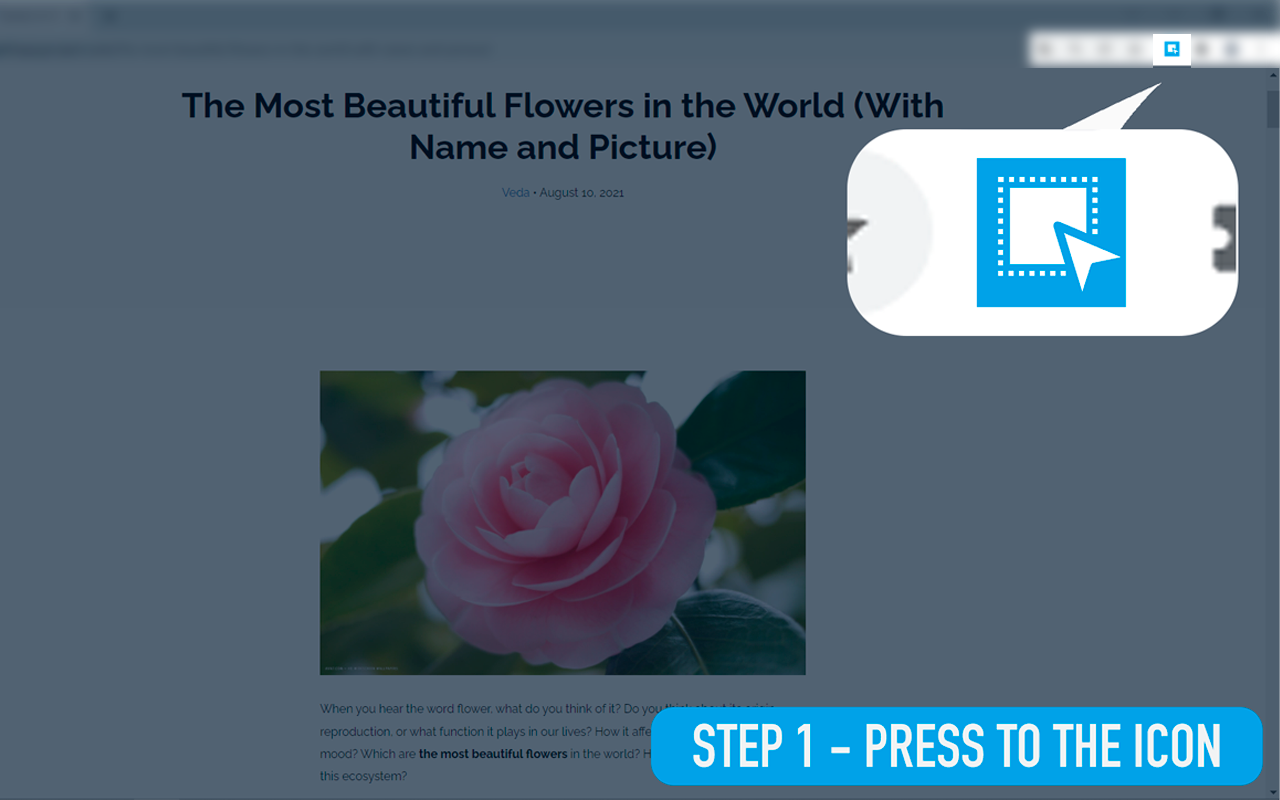Select the article title about Most Beautiful Flowers
Image resolution: width=1280 pixels, height=800 pixels.
click(x=563, y=126)
